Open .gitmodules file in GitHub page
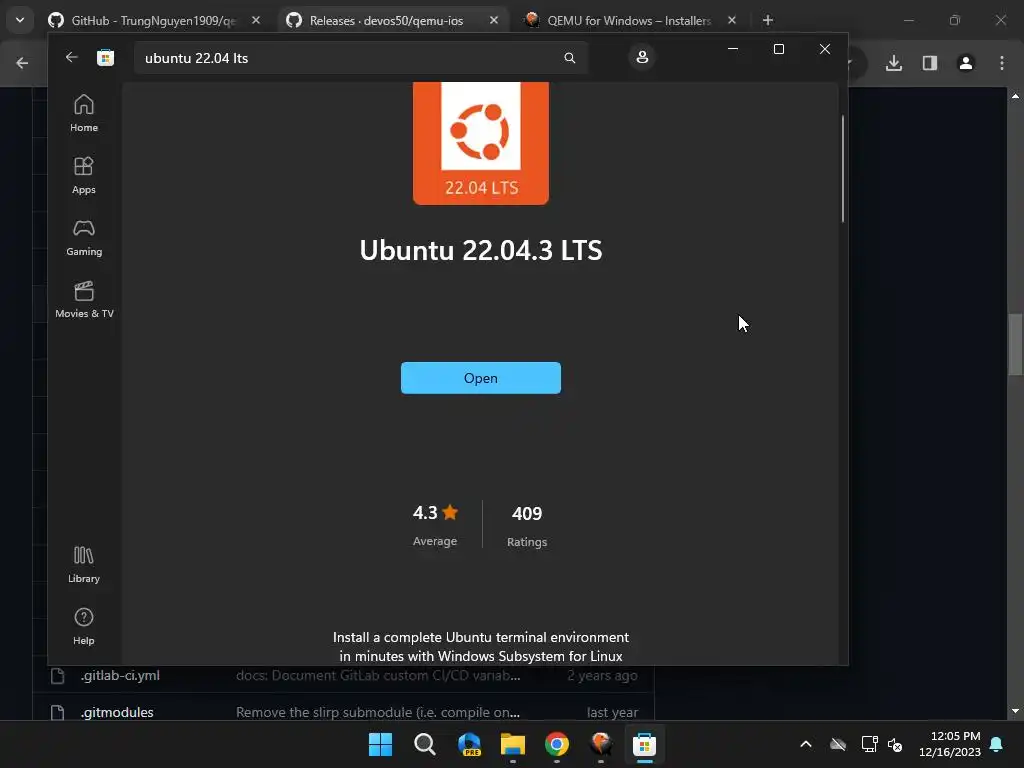This screenshot has width=1024, height=768. point(117,712)
